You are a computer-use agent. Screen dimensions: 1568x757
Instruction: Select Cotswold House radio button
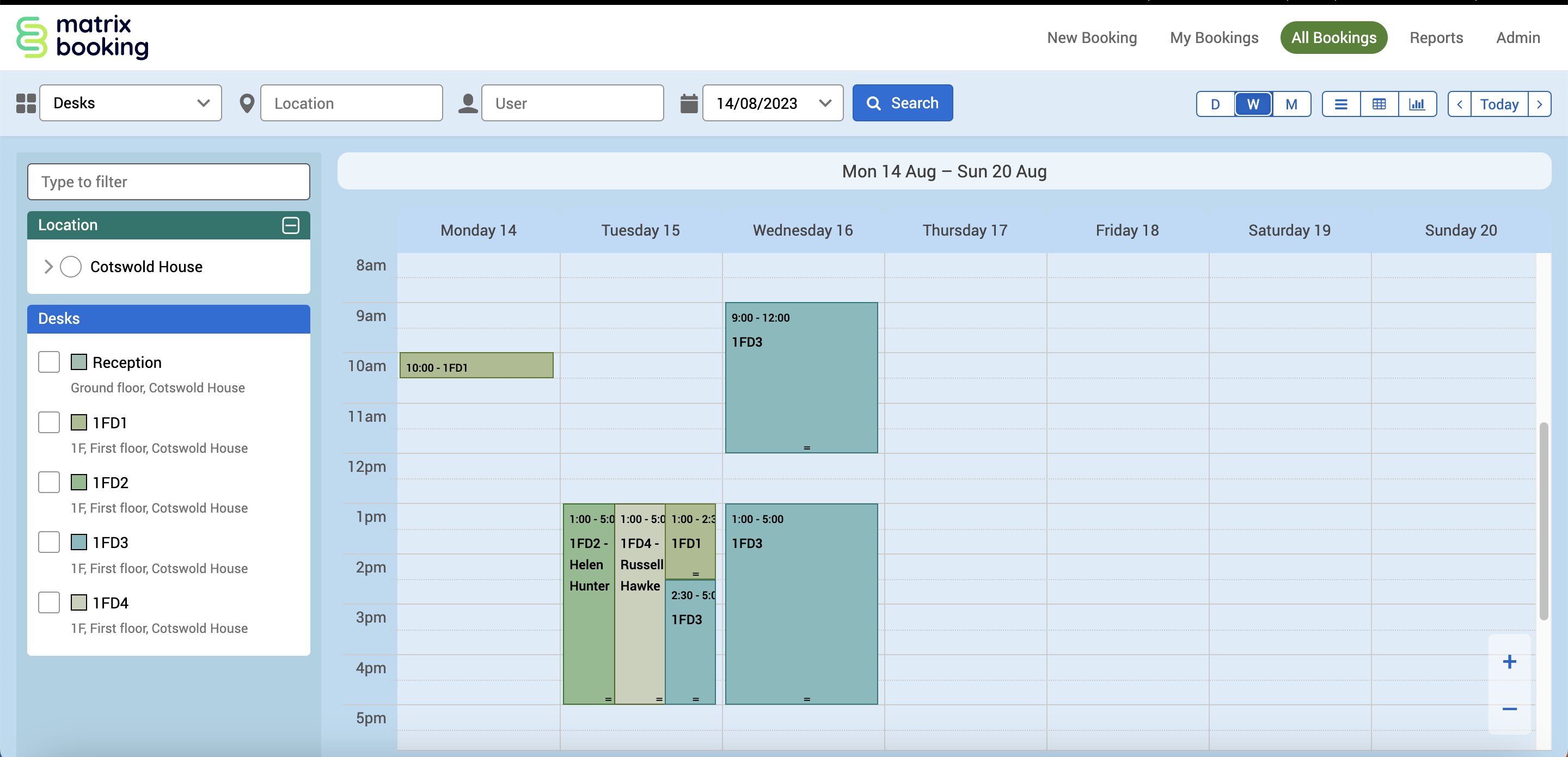[71, 267]
